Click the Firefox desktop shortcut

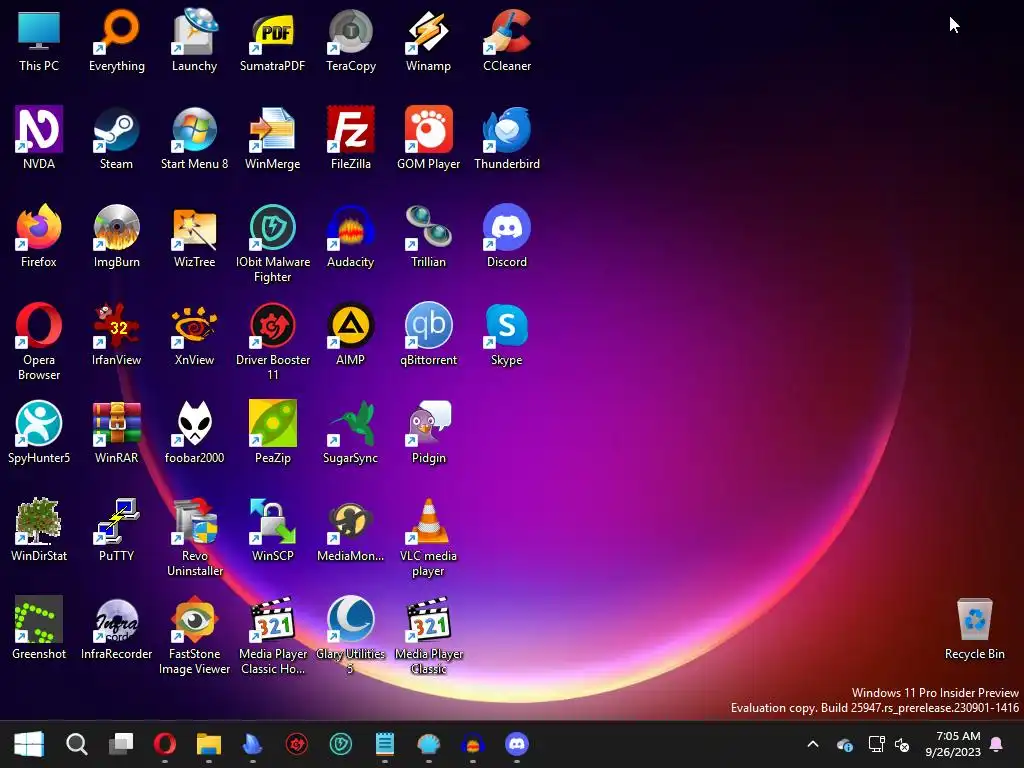[x=39, y=236]
